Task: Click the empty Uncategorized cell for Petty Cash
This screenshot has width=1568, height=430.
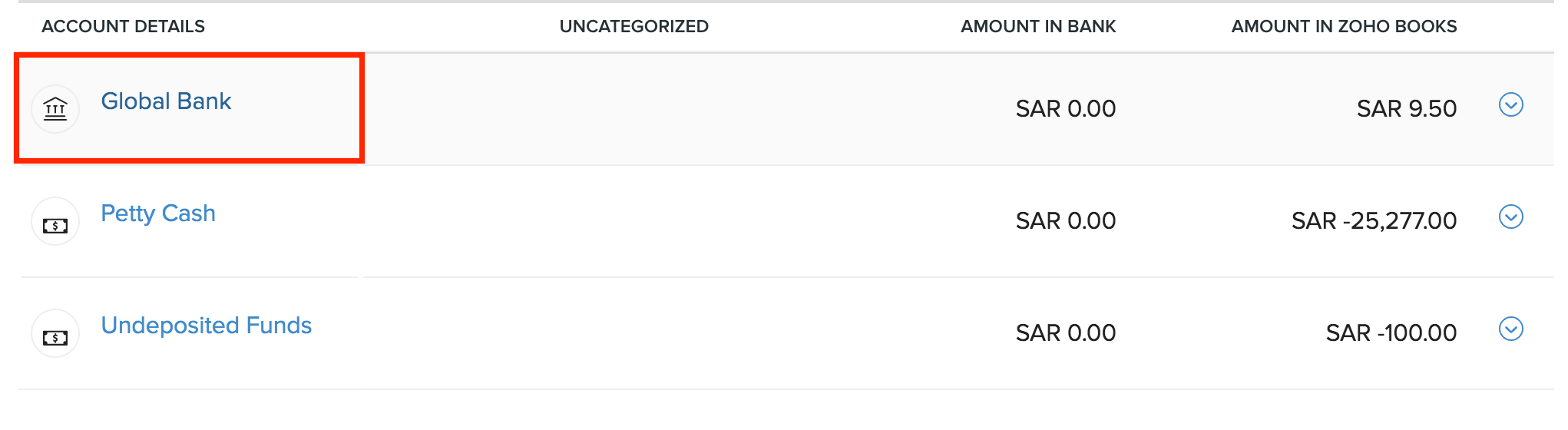Action: pyautogui.click(x=633, y=221)
